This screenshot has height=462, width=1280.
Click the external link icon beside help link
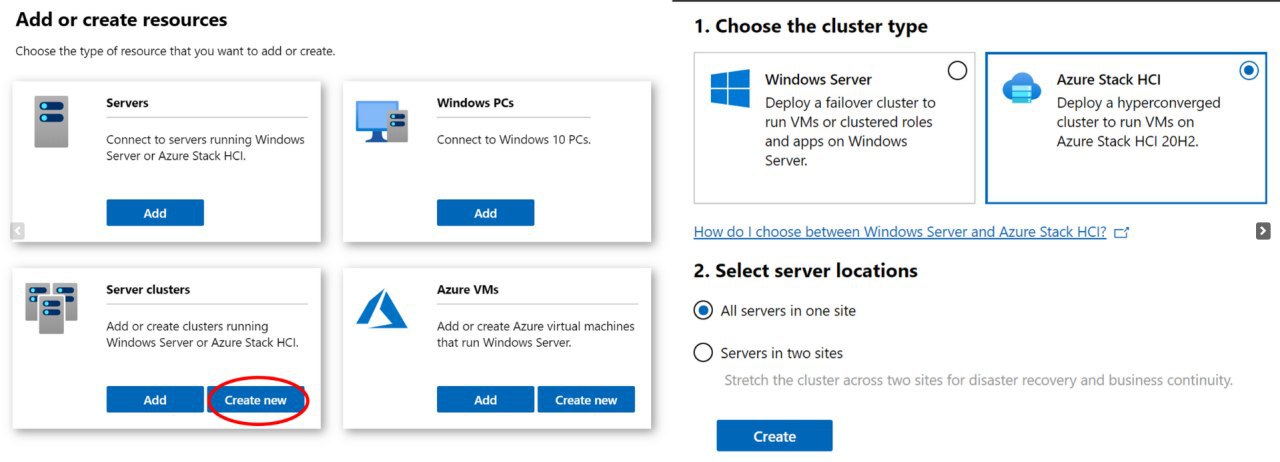point(1122,232)
